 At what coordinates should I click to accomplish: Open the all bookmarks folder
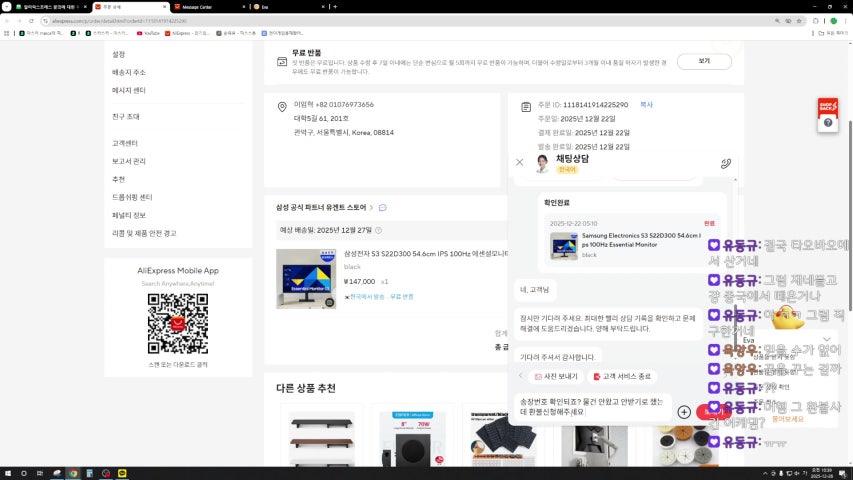point(833,33)
